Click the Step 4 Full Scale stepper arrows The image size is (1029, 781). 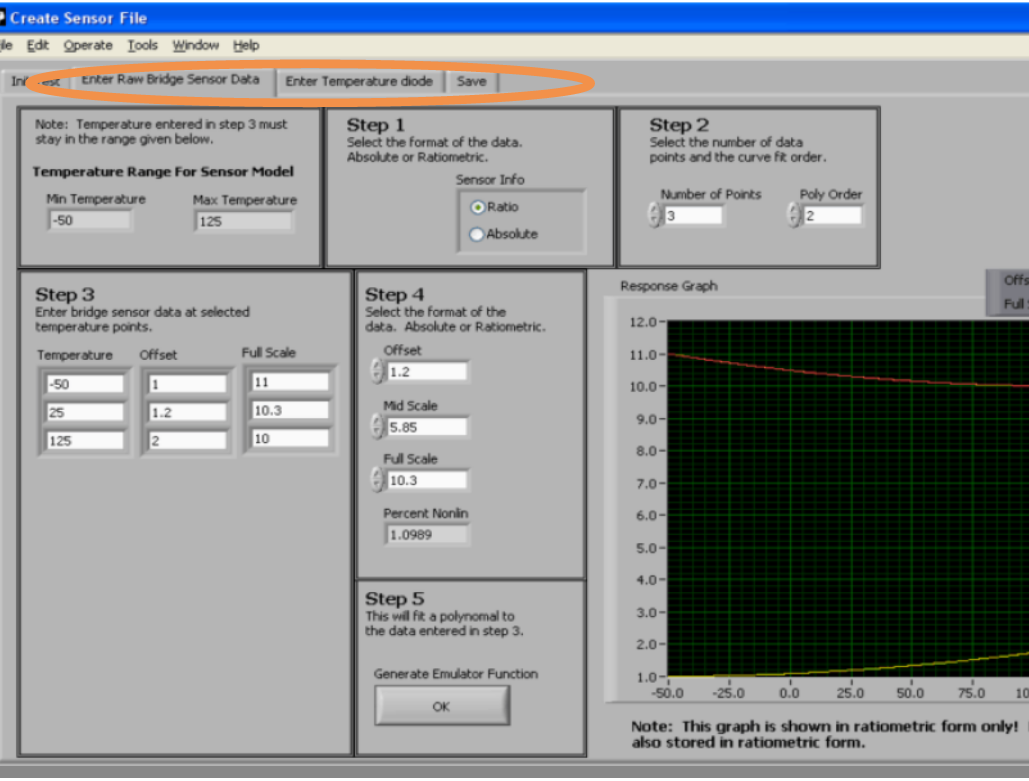(377, 480)
